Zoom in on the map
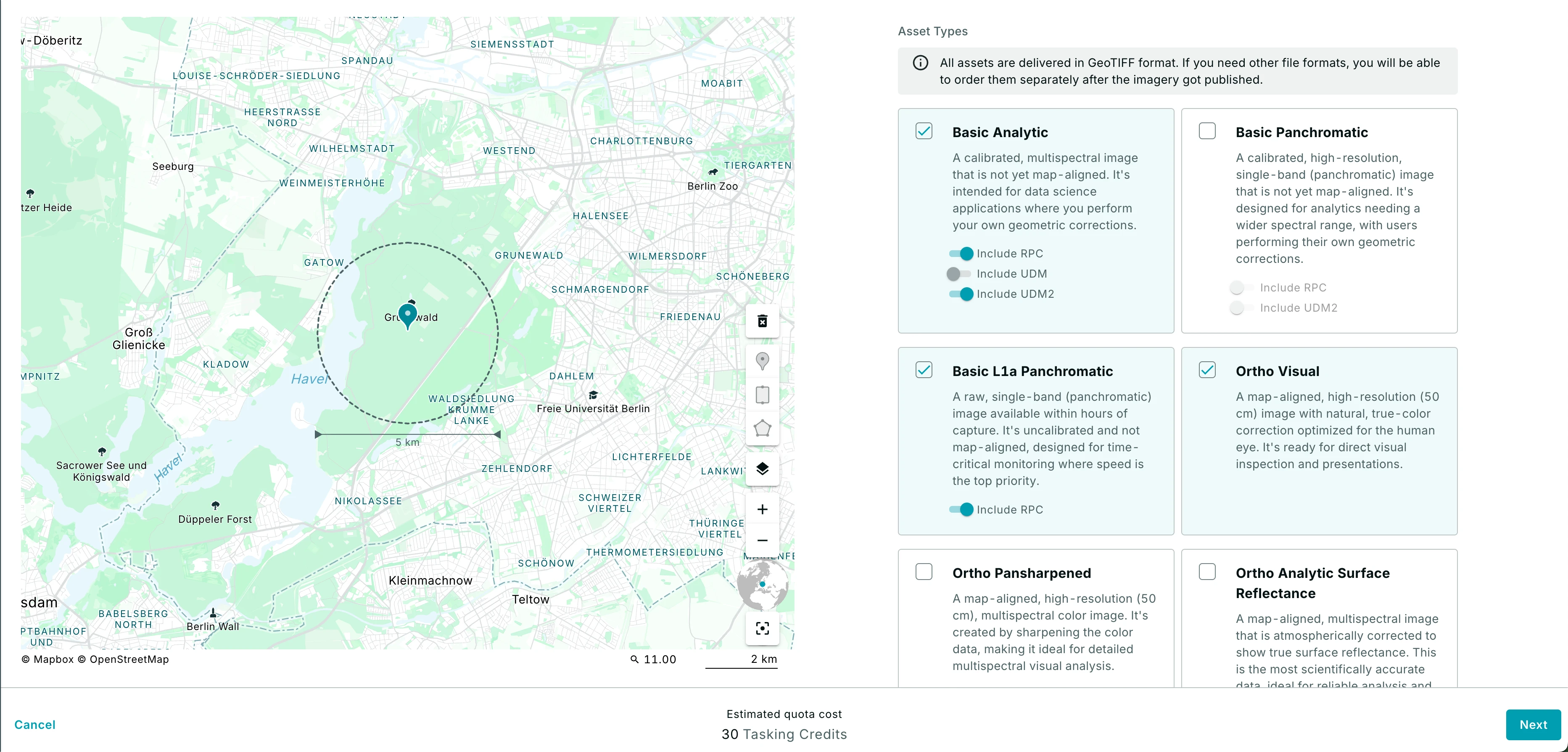Viewport: 1568px width, 752px height. point(762,509)
